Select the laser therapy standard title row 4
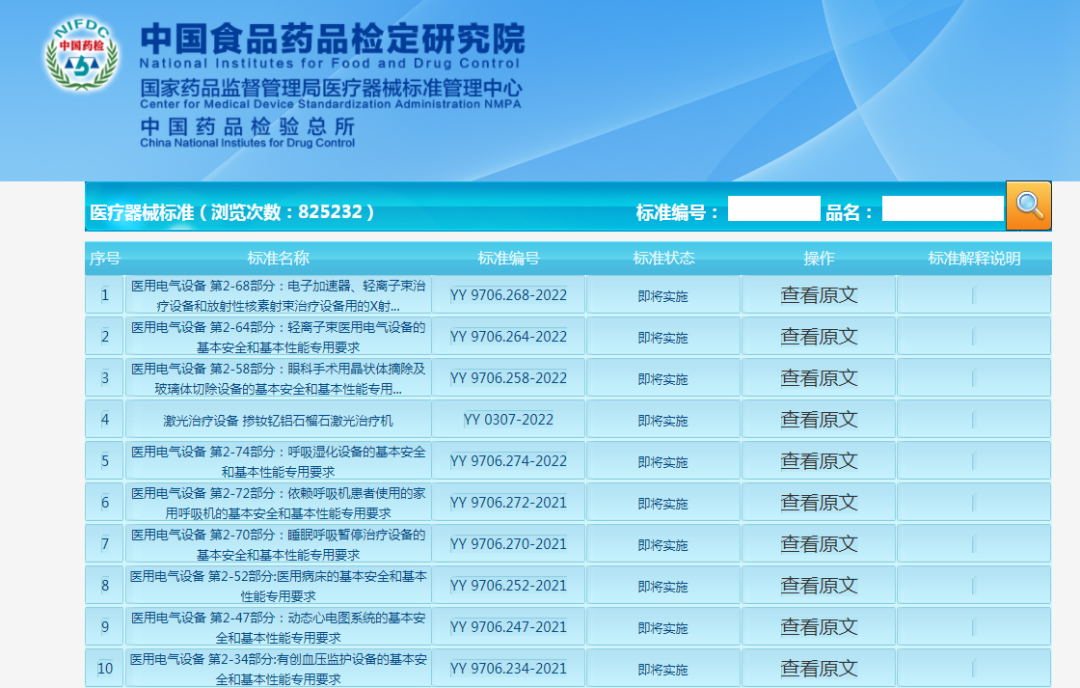Viewport: 1080px width, 688px height. point(277,419)
